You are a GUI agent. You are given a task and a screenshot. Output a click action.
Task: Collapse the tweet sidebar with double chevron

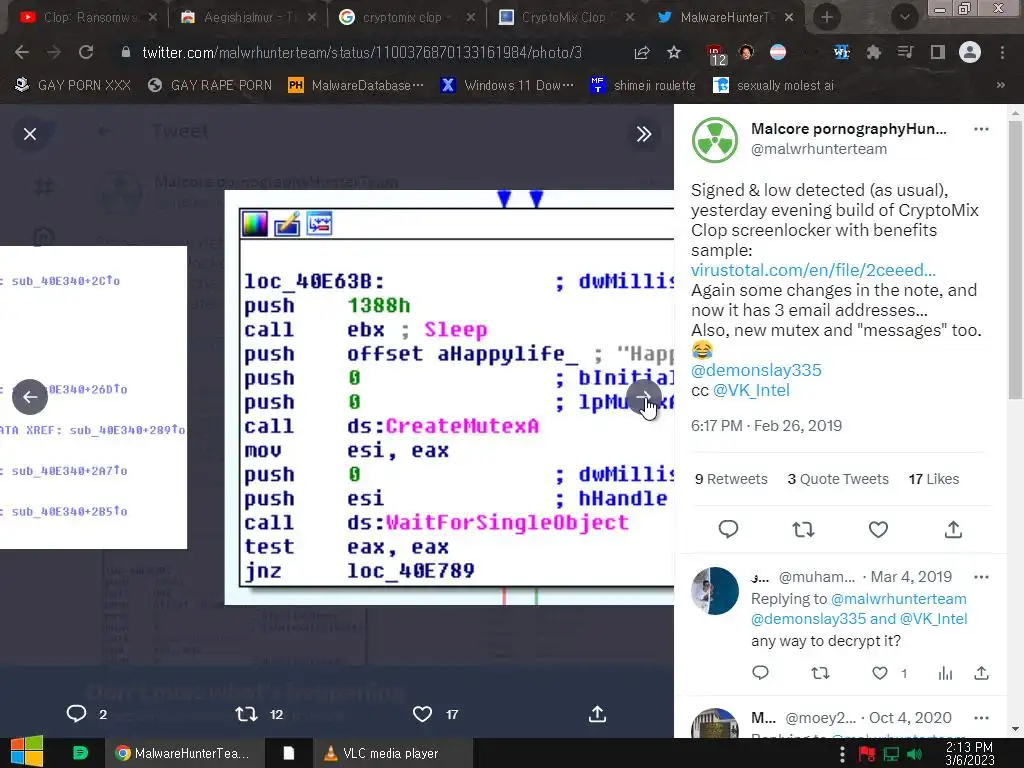coord(643,134)
